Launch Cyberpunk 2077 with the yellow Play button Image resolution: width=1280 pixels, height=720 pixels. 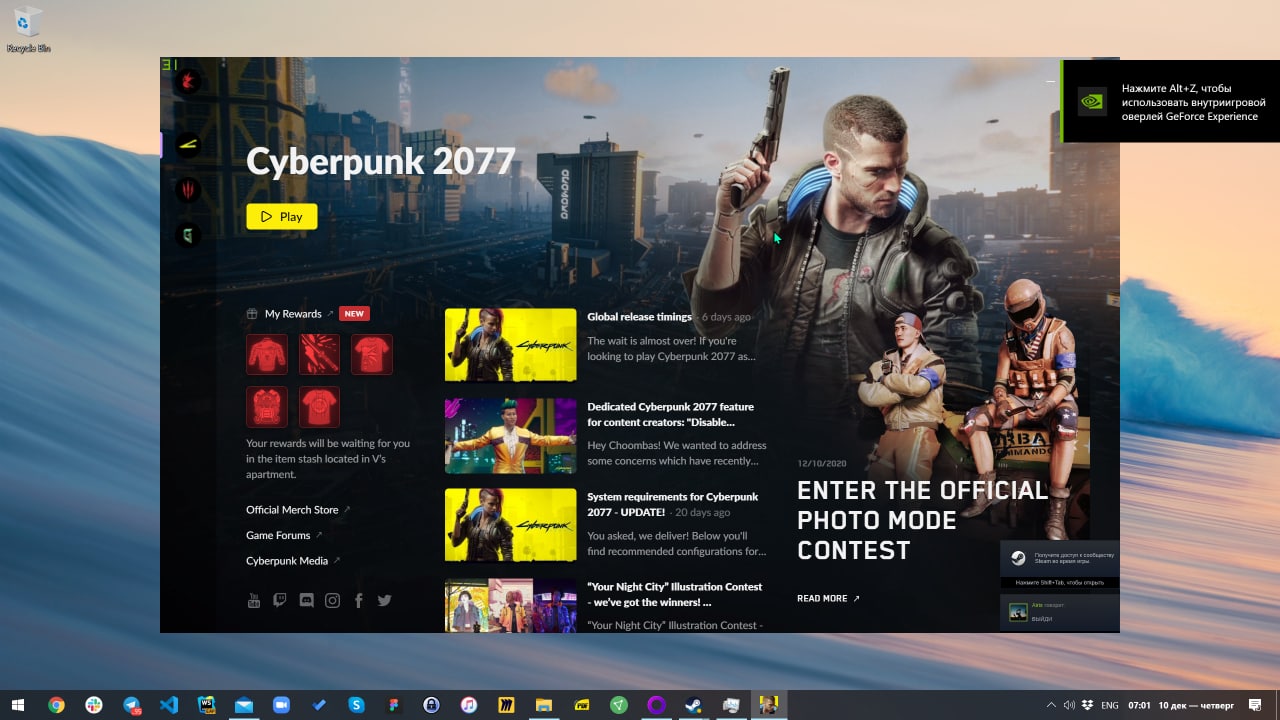282,216
